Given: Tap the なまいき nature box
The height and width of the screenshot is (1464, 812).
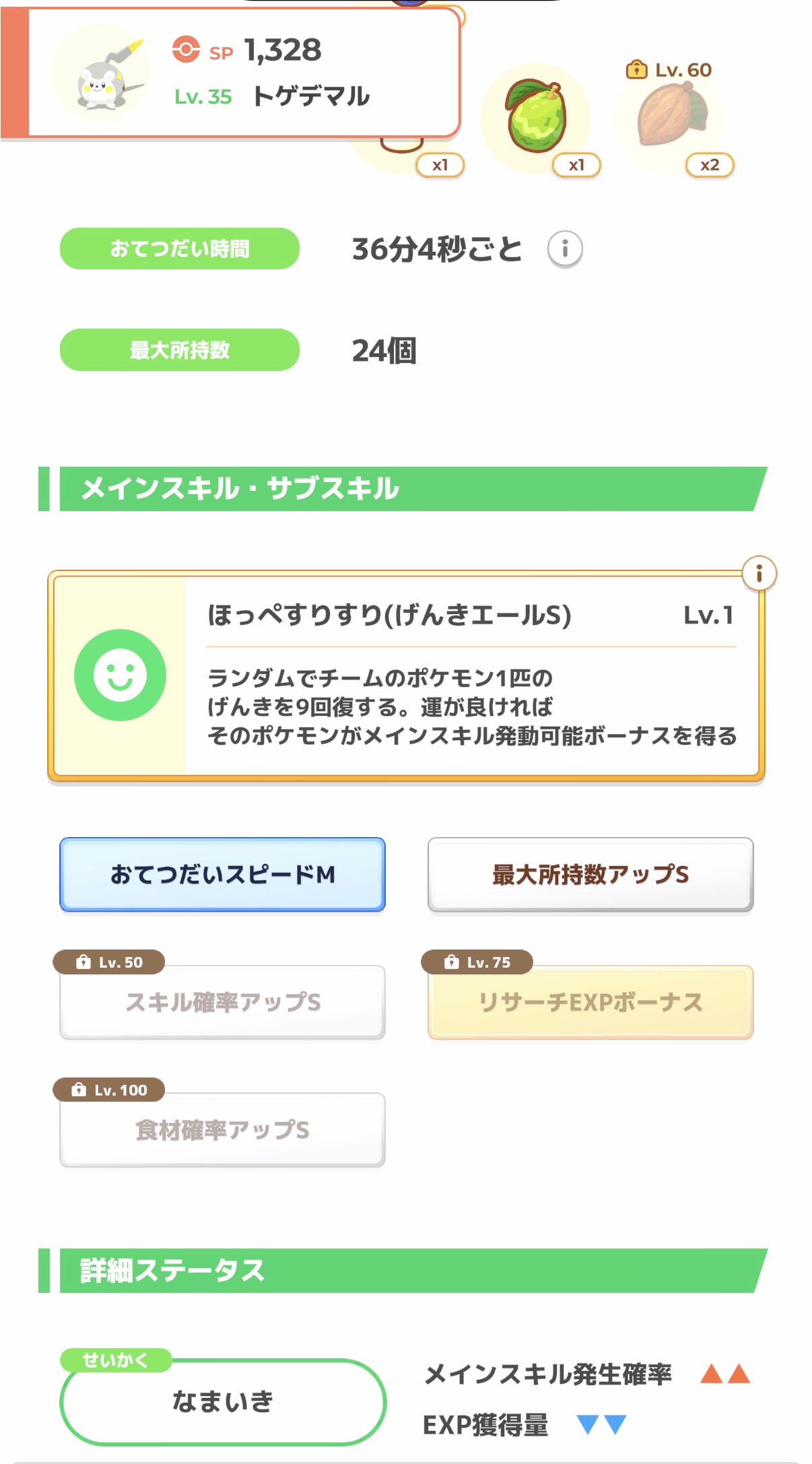Looking at the screenshot, I should tap(222, 1401).
